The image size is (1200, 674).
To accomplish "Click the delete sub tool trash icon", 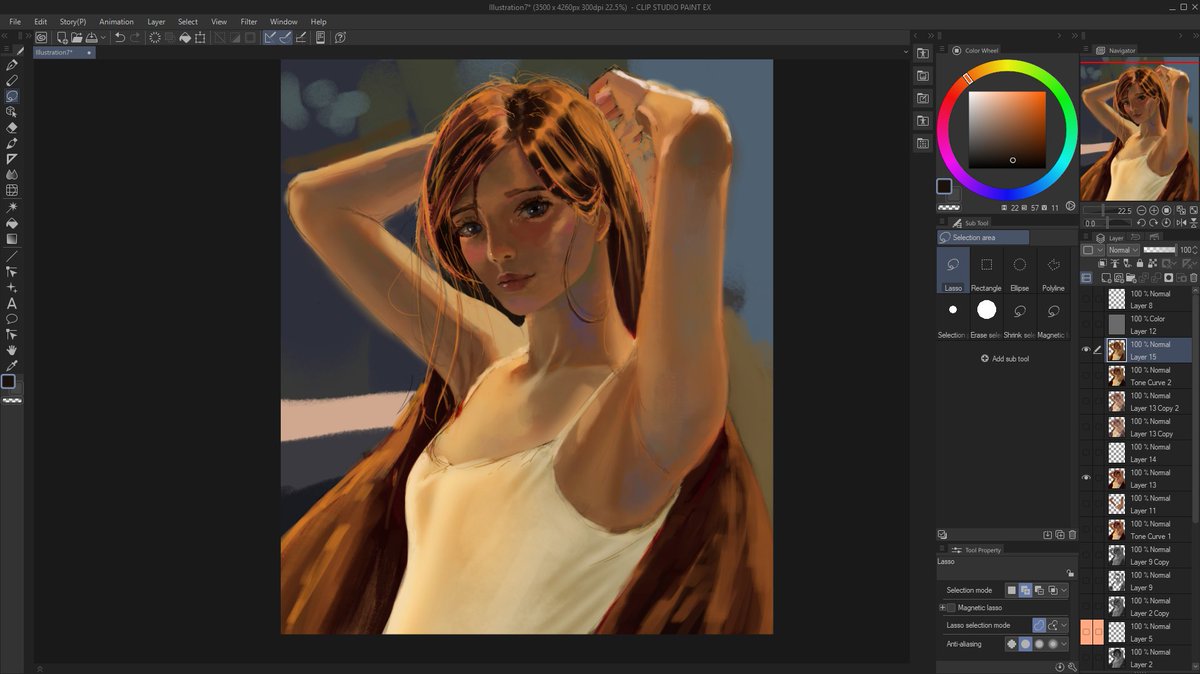I will click(x=1072, y=535).
